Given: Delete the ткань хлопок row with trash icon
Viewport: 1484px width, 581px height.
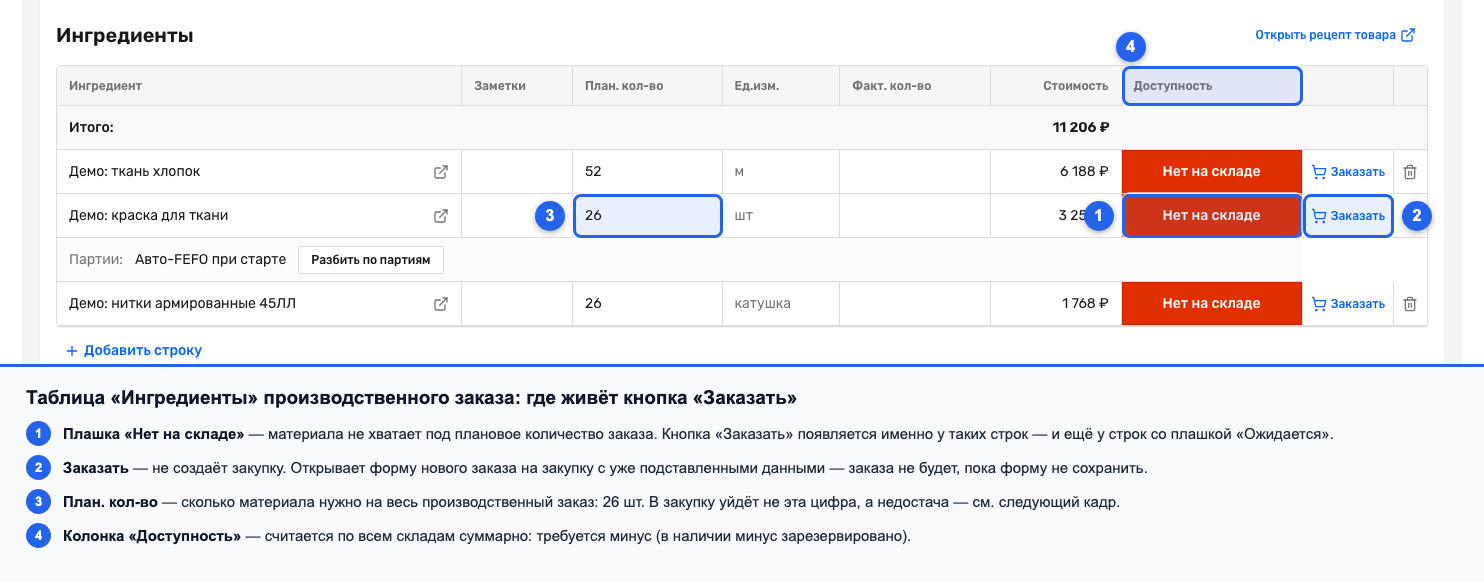Looking at the screenshot, I should click(1410, 172).
